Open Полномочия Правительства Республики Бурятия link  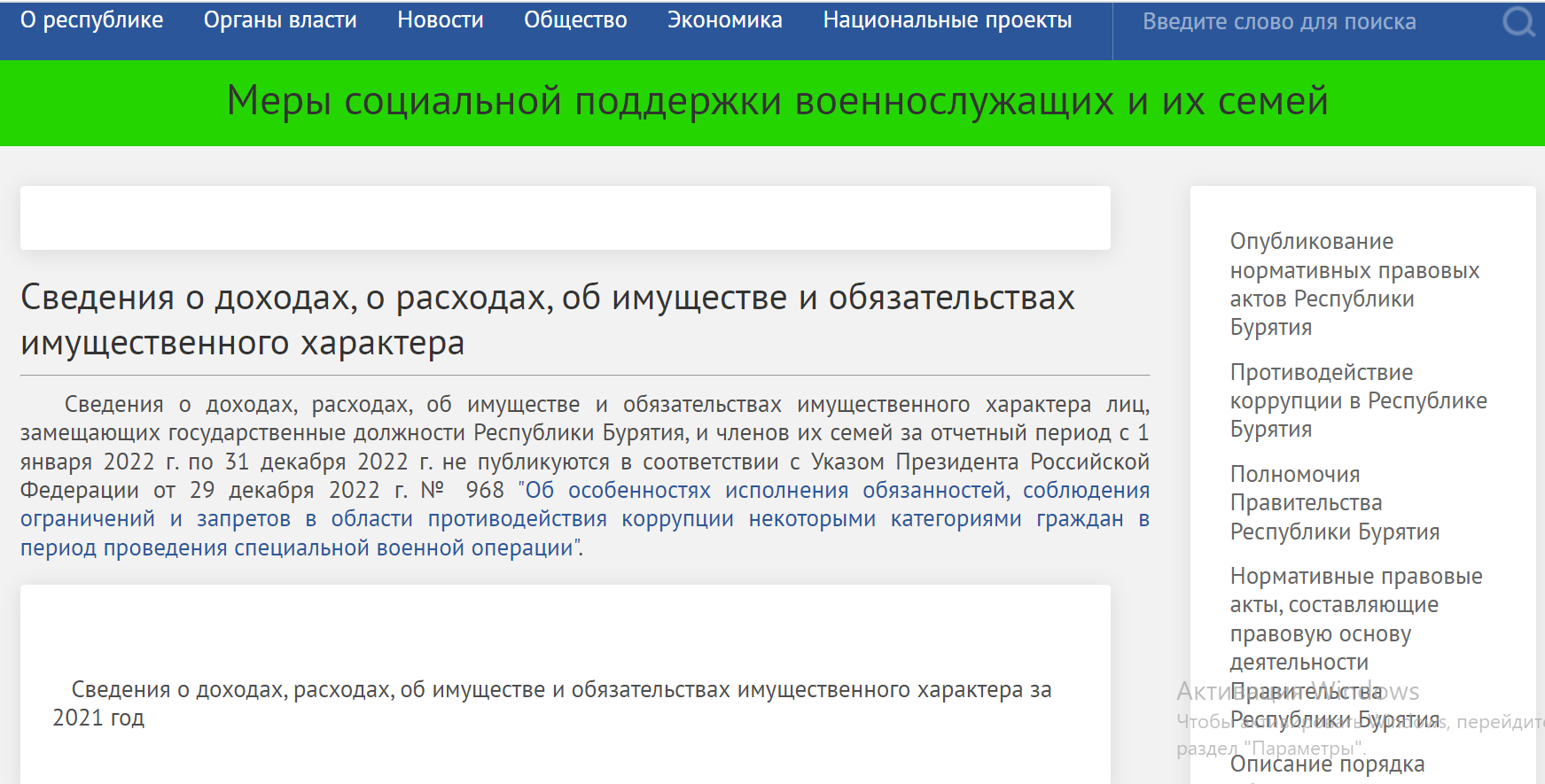(1334, 503)
